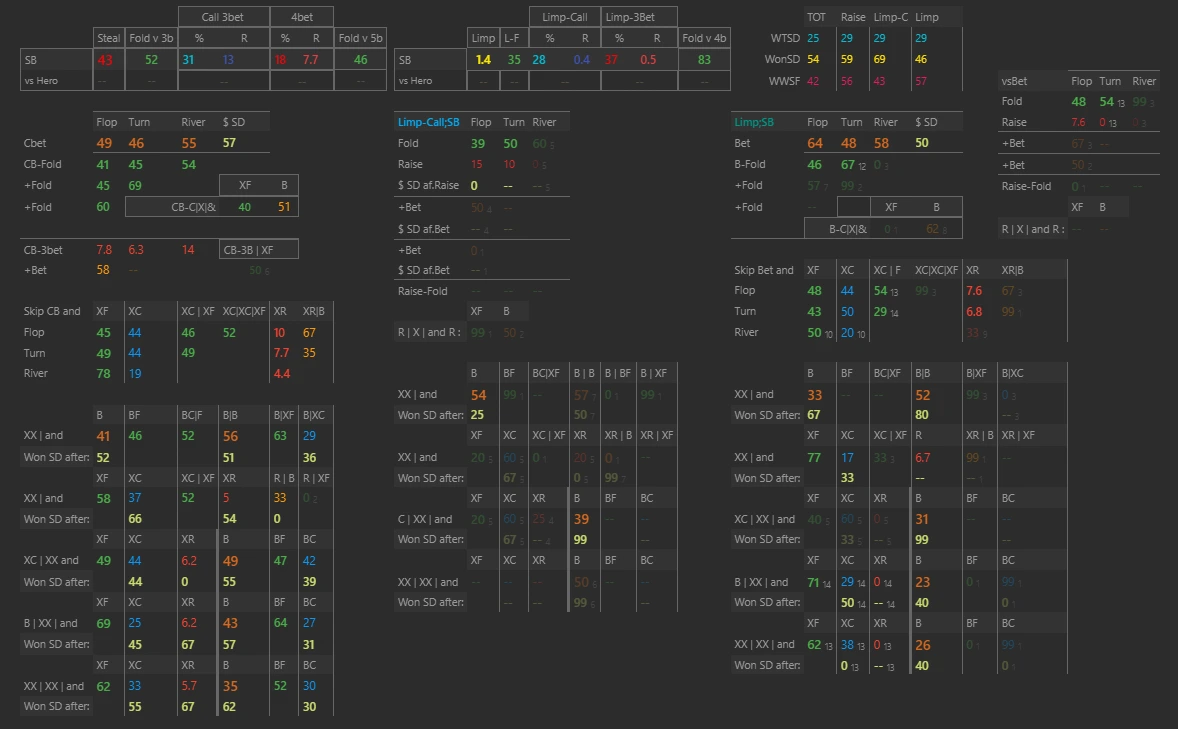Image resolution: width=1178 pixels, height=729 pixels.
Task: Click Limp;SB Bet $ SD value 50
Action: tap(922, 143)
